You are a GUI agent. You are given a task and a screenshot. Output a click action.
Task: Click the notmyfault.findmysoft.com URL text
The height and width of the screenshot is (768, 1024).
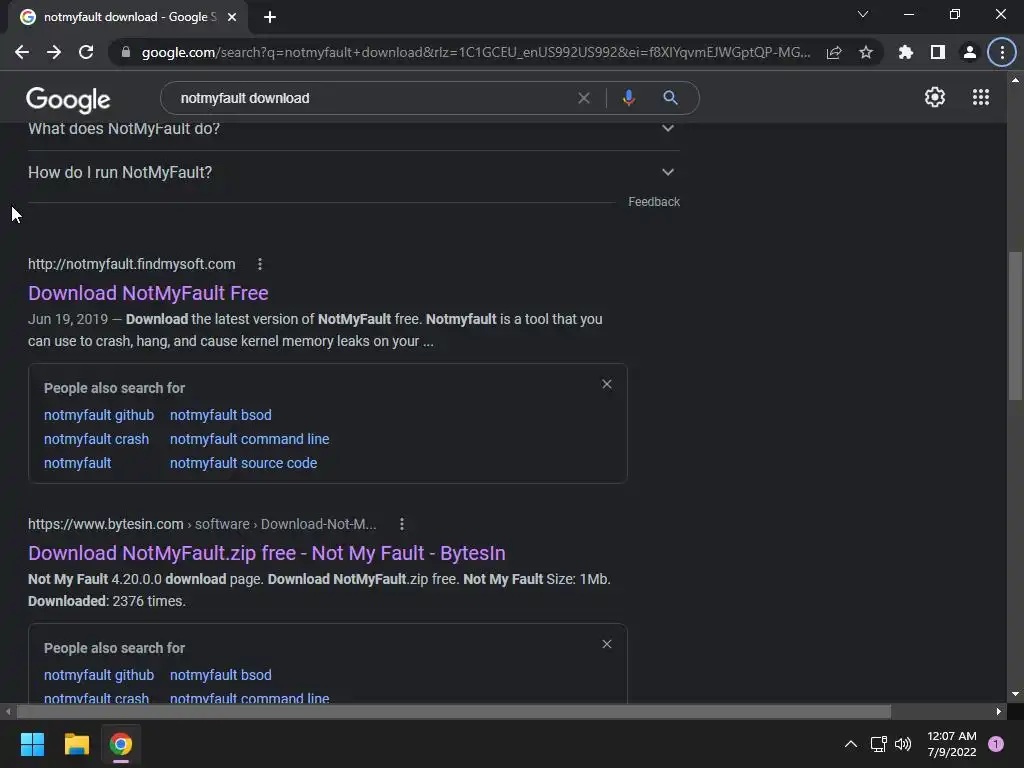131,264
